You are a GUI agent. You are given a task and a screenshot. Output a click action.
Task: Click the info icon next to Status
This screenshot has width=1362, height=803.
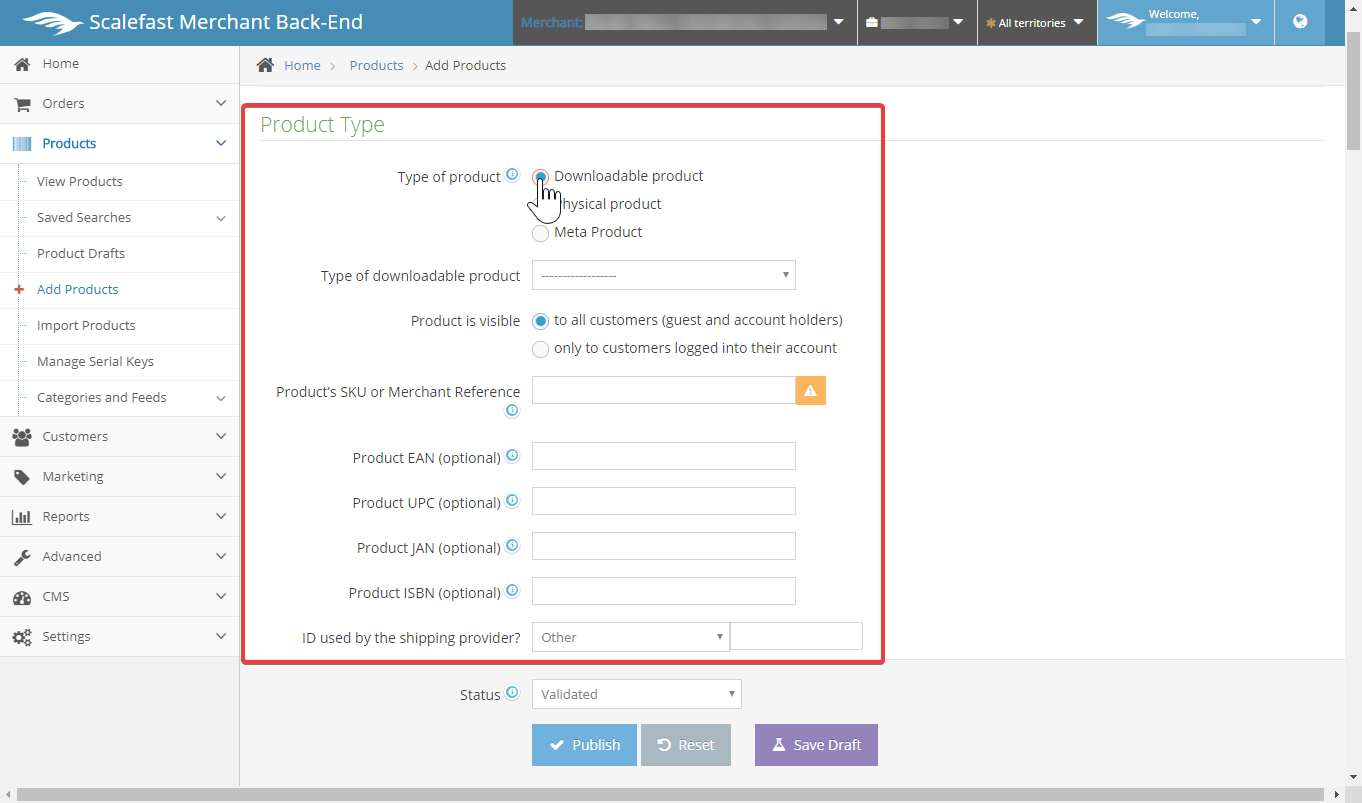(512, 693)
